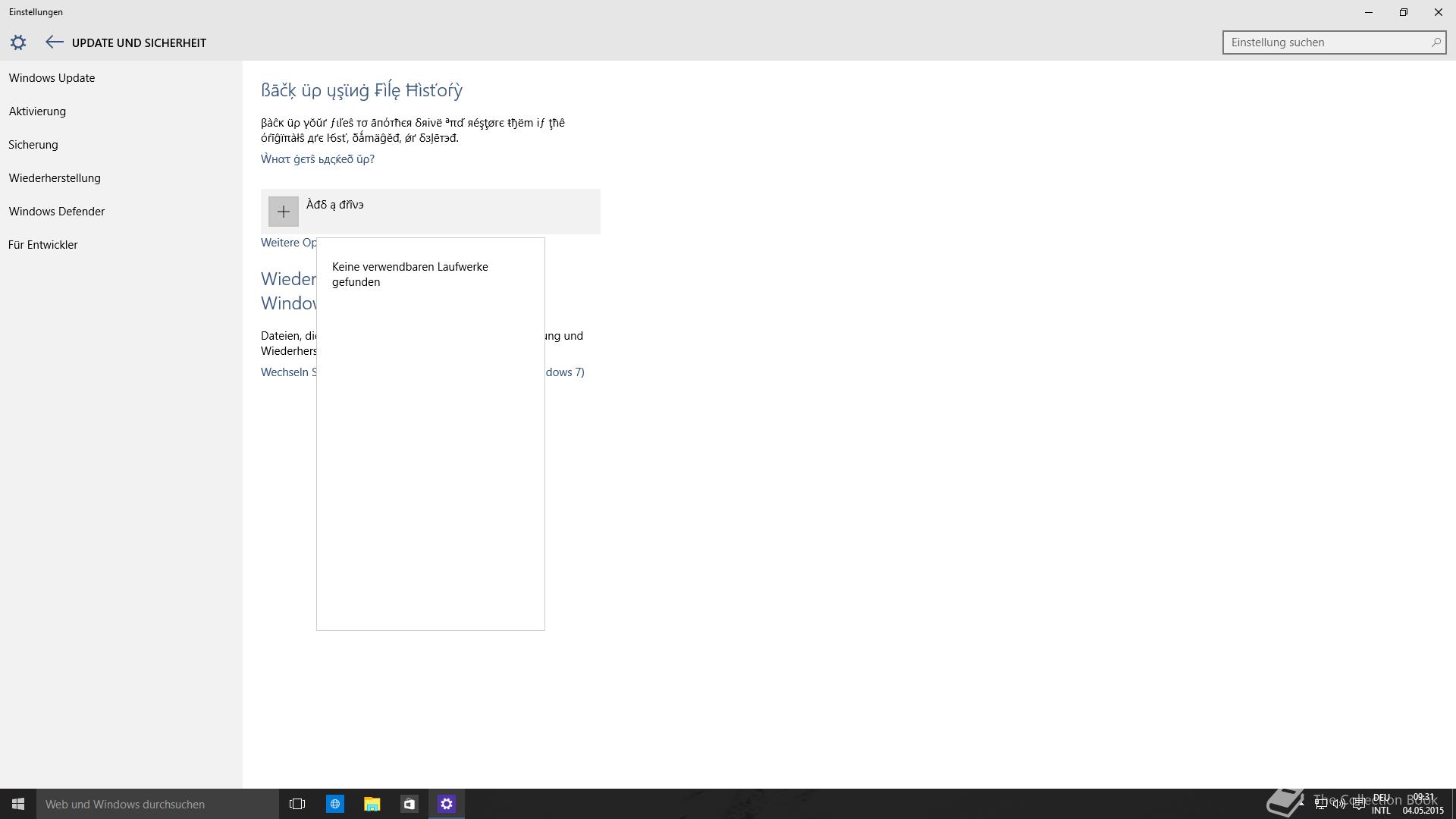1456x819 pixels.
Task: Open the Store icon on the taskbar
Action: (x=409, y=804)
